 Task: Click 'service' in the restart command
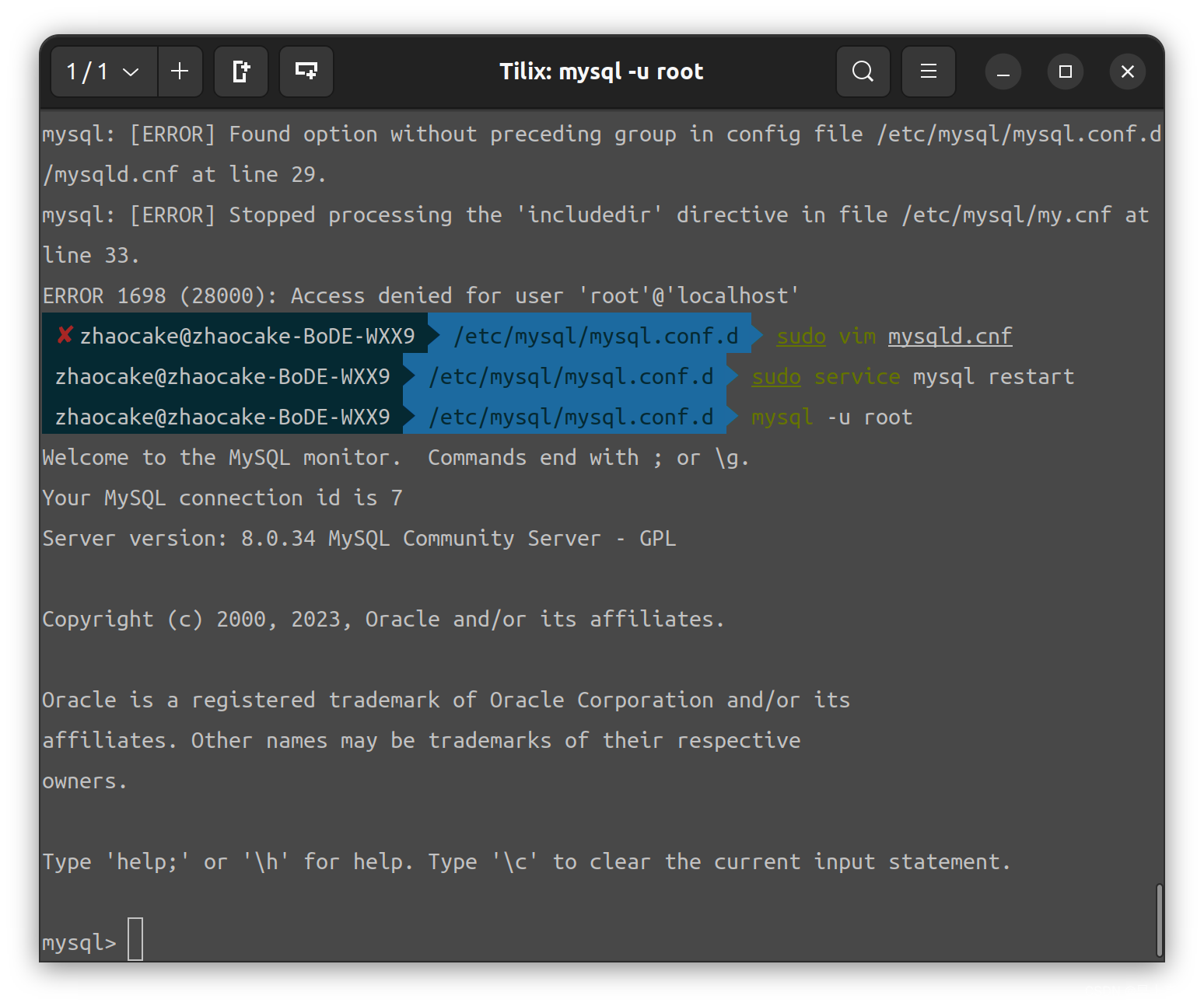tap(857, 376)
